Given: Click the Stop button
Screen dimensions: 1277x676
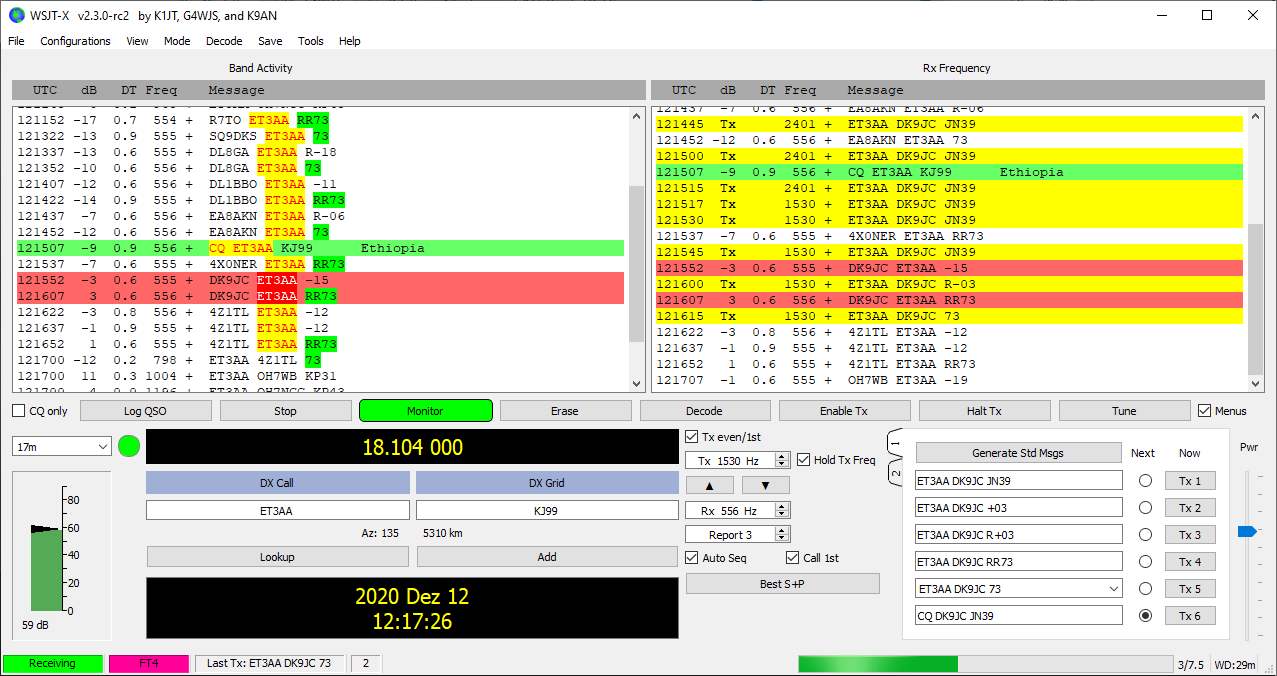Looking at the screenshot, I should click(285, 411).
